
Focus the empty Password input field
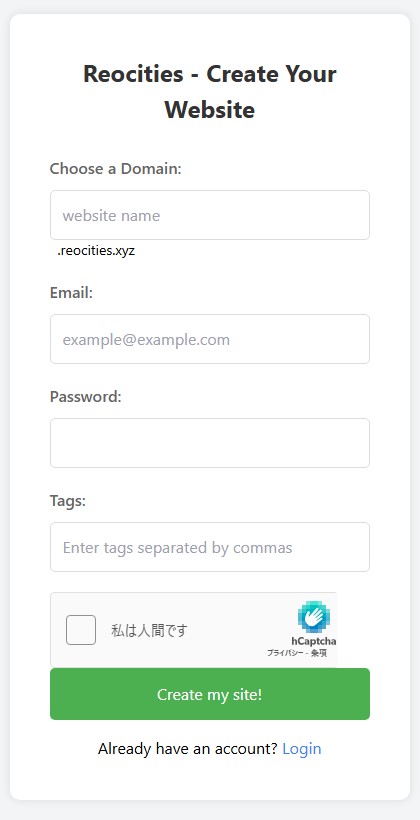pos(210,443)
